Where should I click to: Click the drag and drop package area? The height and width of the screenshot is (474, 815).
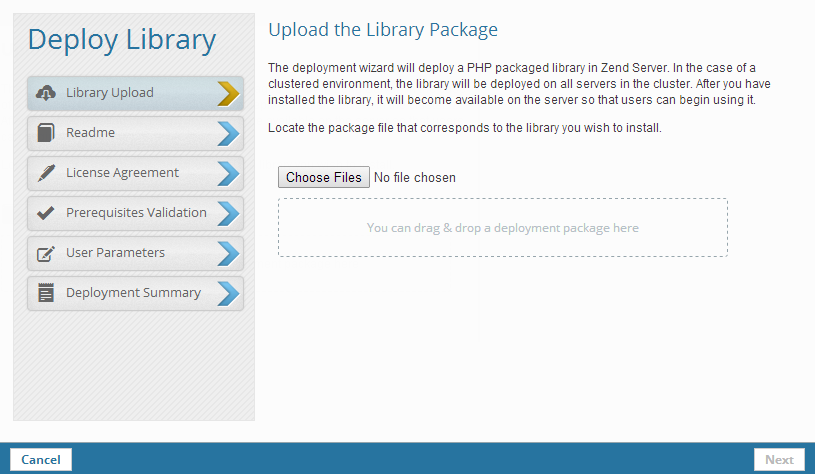[502, 228]
